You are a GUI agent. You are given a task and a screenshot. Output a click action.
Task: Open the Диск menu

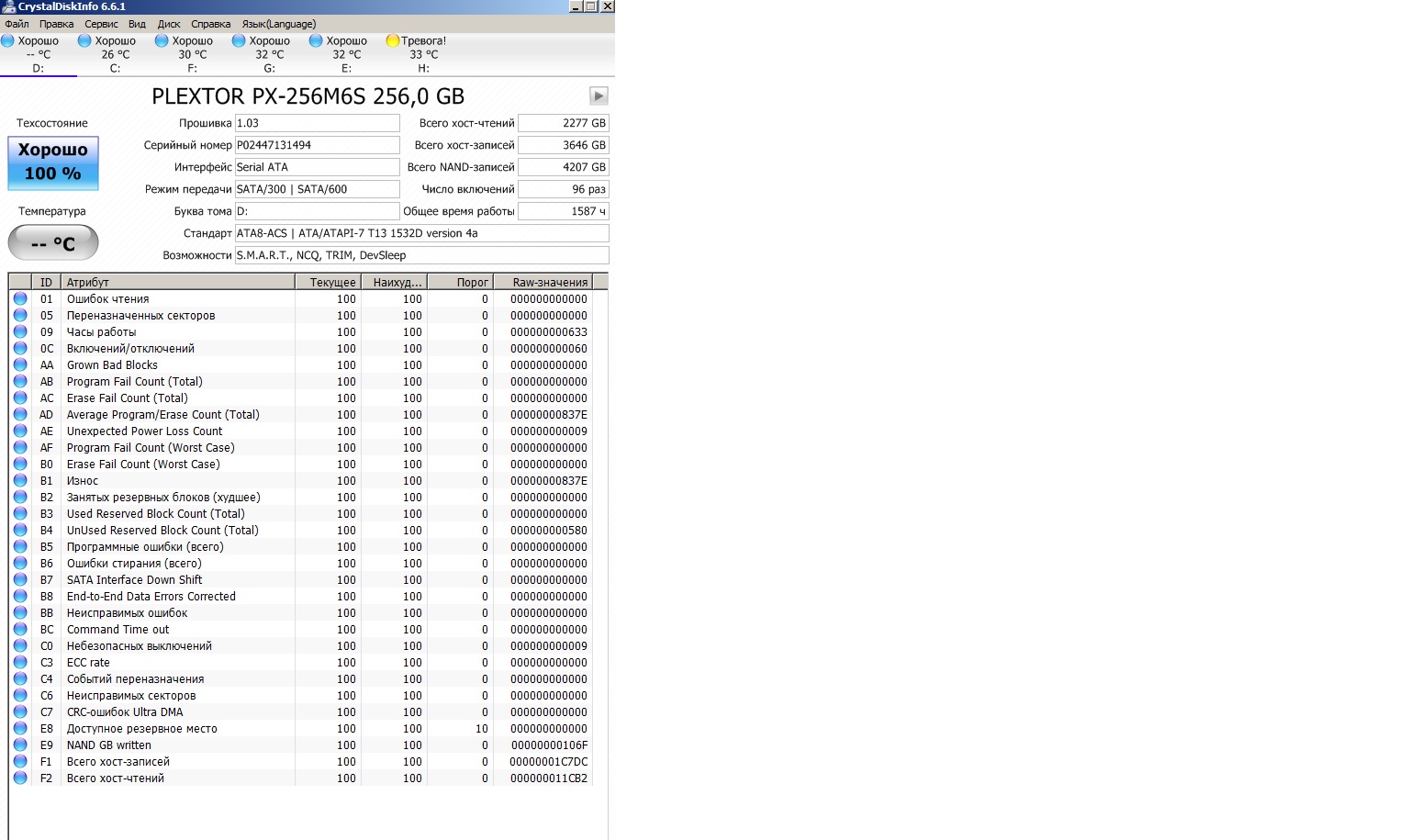pos(169,24)
